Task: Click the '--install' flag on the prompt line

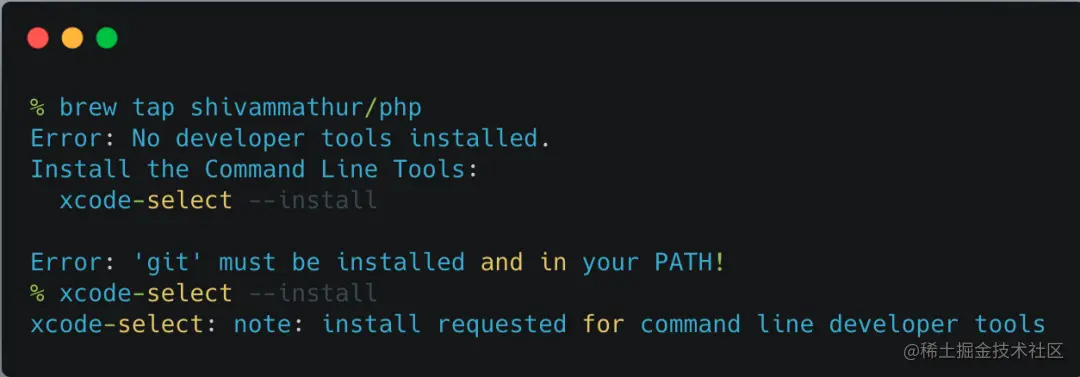Action: click(x=312, y=293)
